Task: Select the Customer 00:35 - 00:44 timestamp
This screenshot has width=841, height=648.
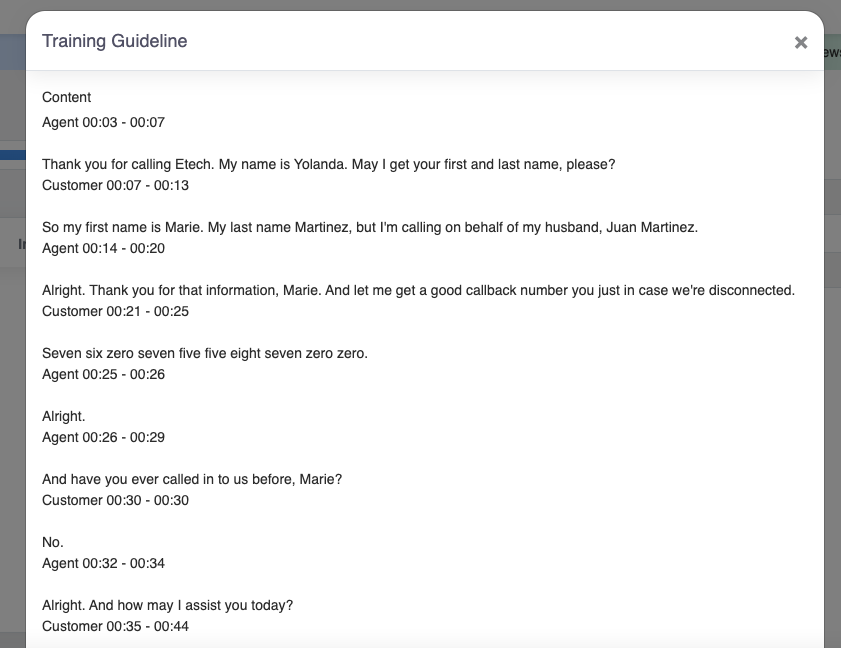Action: 115,626
